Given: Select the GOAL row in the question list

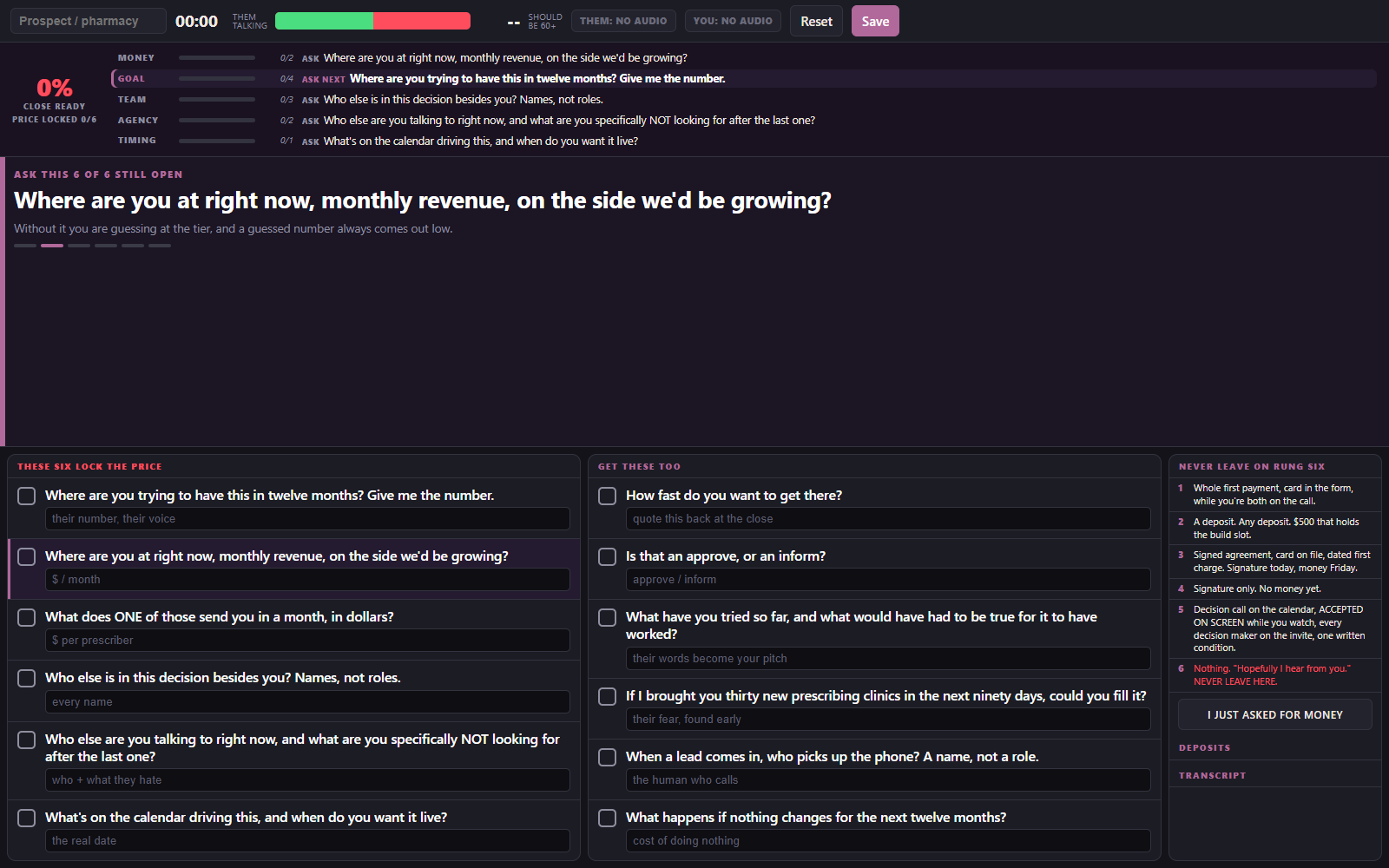Looking at the screenshot, I should point(744,78).
